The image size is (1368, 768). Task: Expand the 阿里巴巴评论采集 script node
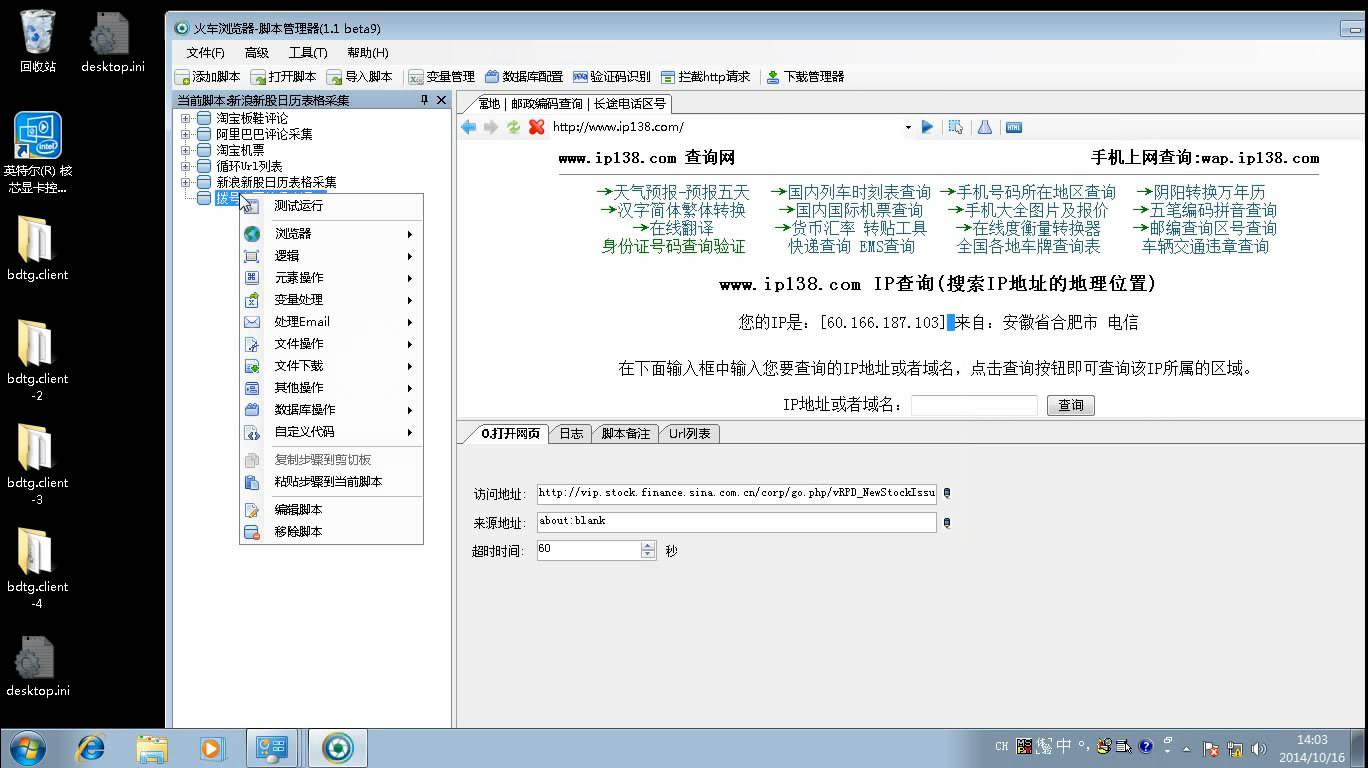click(185, 135)
